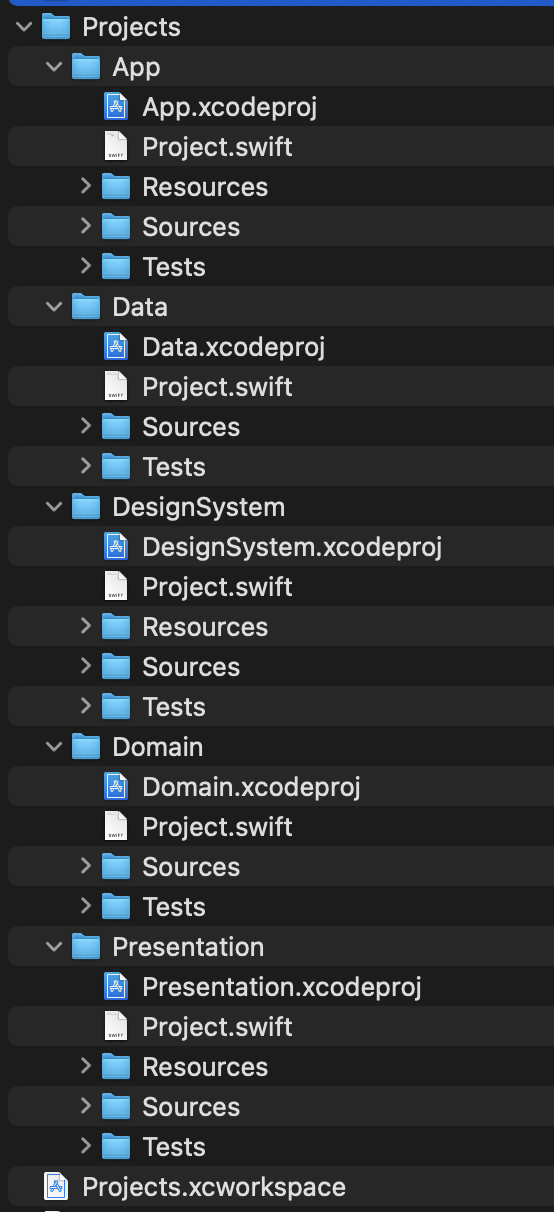554x1212 pixels.
Task: Expand Sources folder under DesignSystem
Action: pos(85,666)
